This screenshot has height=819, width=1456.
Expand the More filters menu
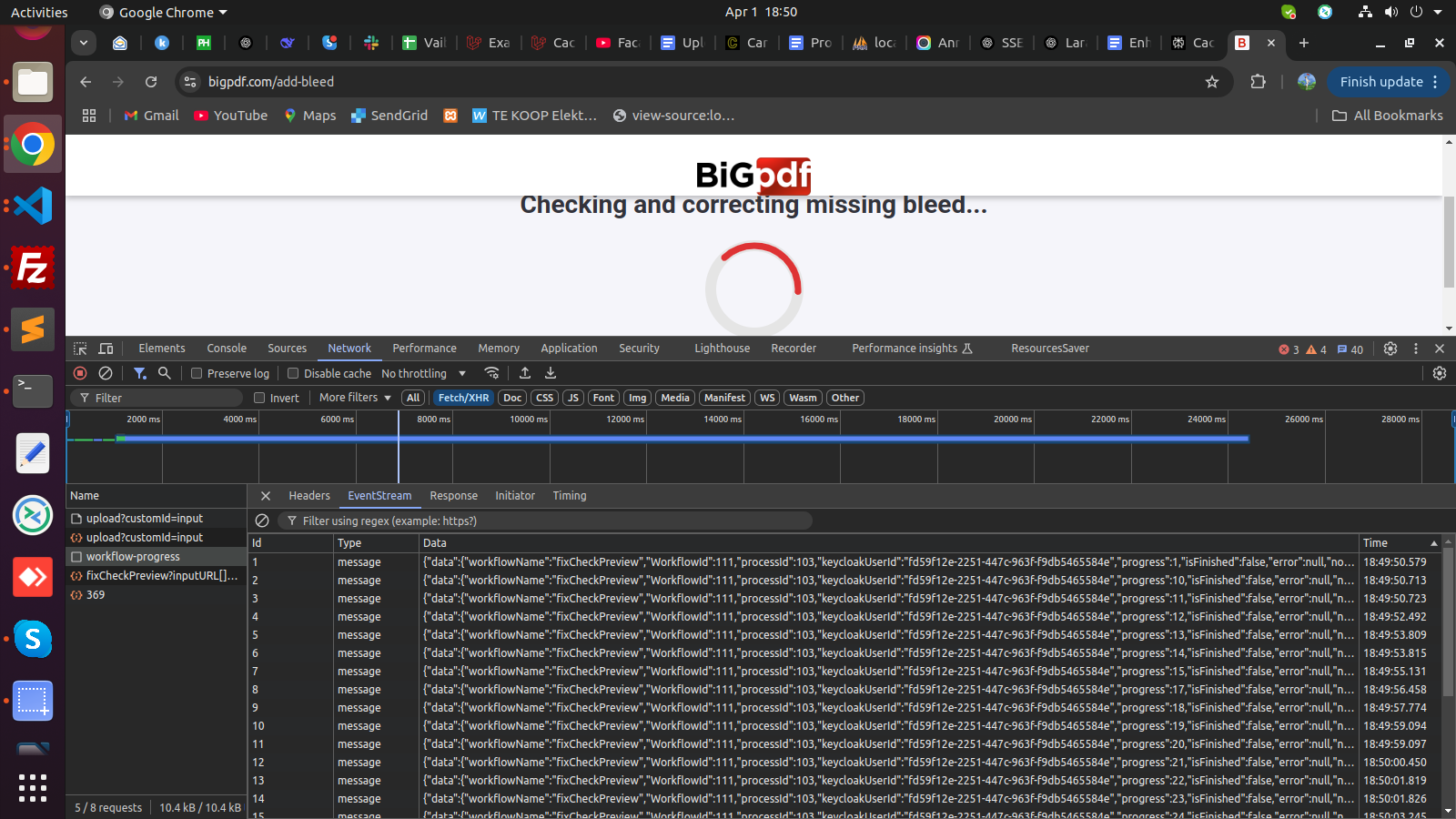click(355, 398)
